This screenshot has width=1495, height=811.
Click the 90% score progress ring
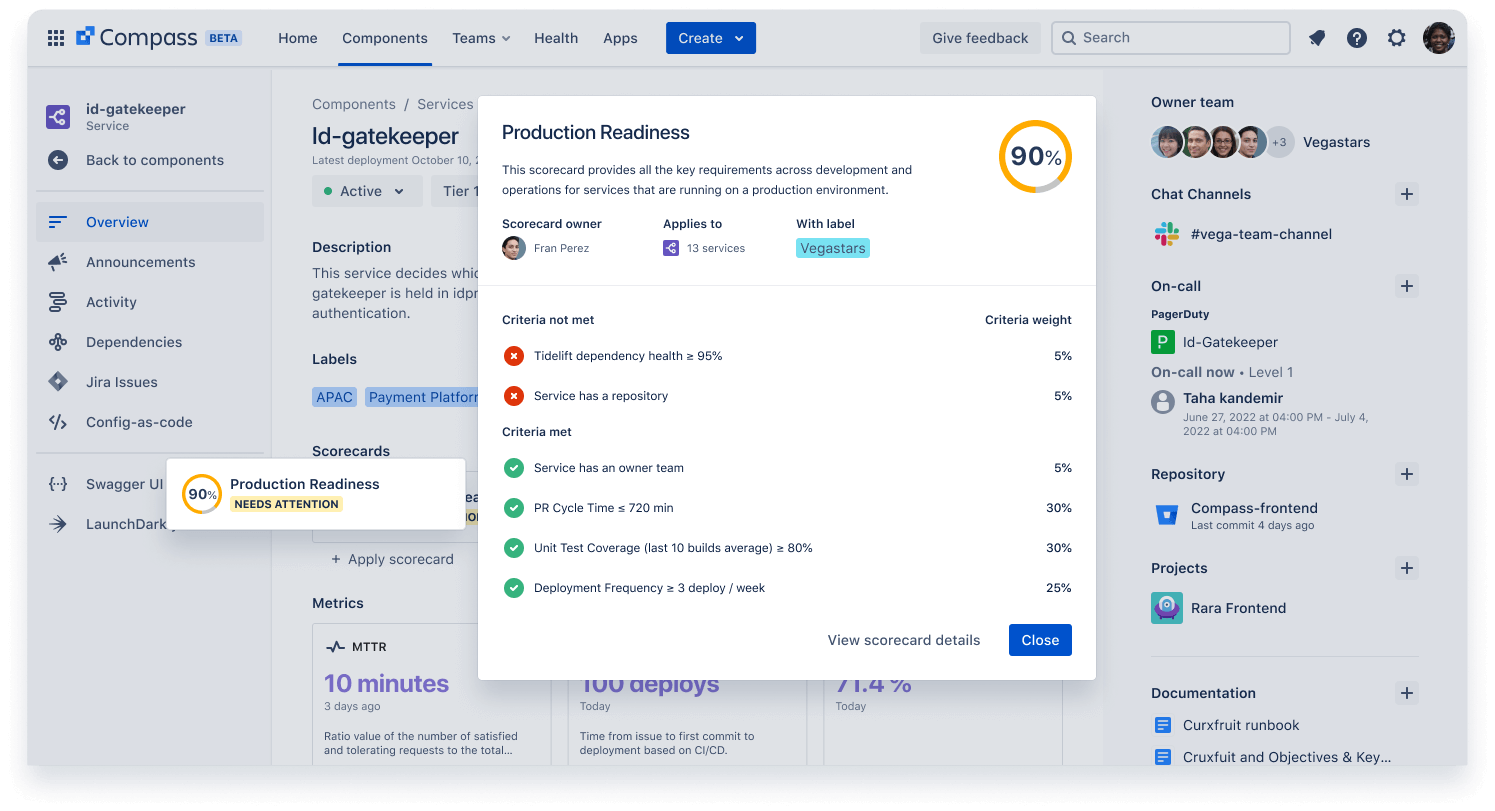pyautogui.click(x=1034, y=156)
